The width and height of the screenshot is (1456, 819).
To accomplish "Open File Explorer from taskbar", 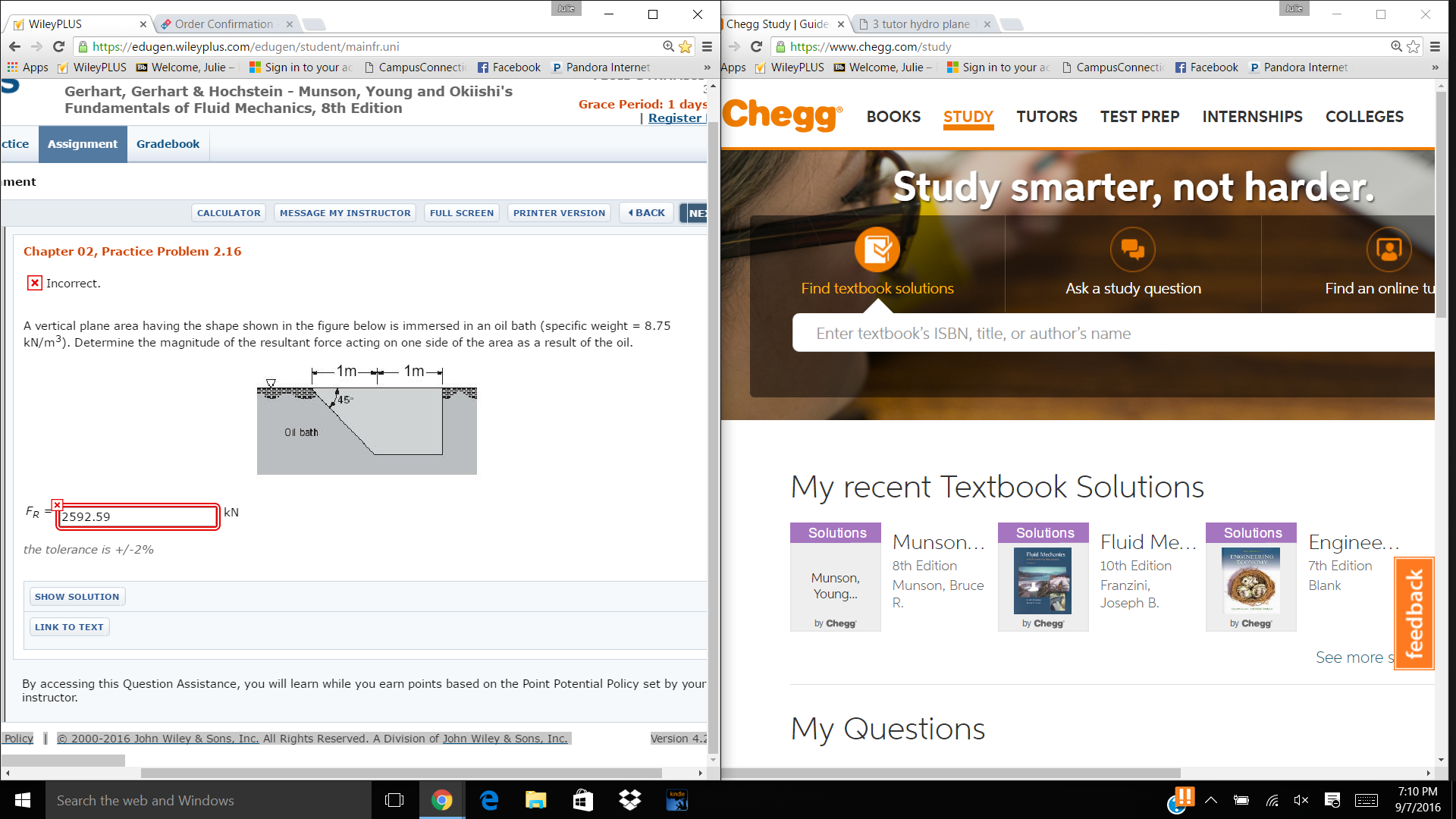I will pos(536,800).
